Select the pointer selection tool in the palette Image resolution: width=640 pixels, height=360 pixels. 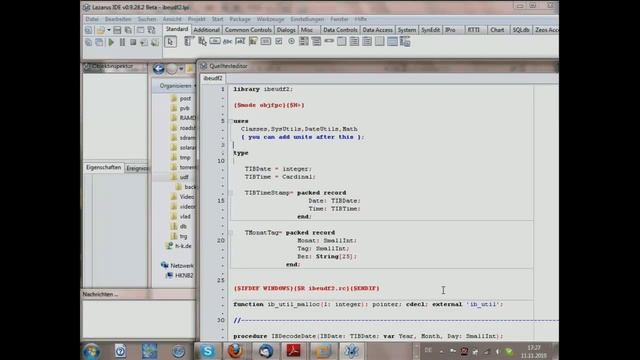coord(171,42)
